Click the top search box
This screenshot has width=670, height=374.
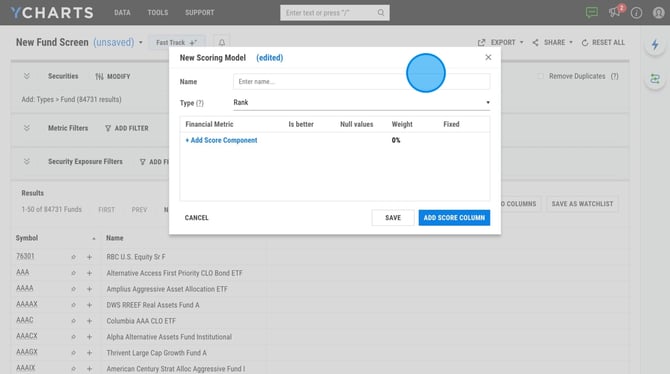click(335, 13)
